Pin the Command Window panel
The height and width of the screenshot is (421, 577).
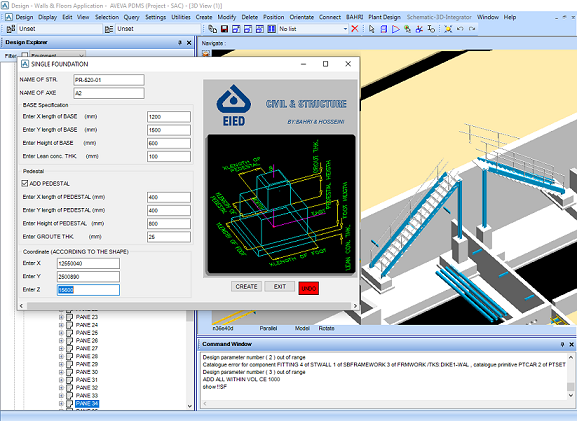tap(562, 344)
